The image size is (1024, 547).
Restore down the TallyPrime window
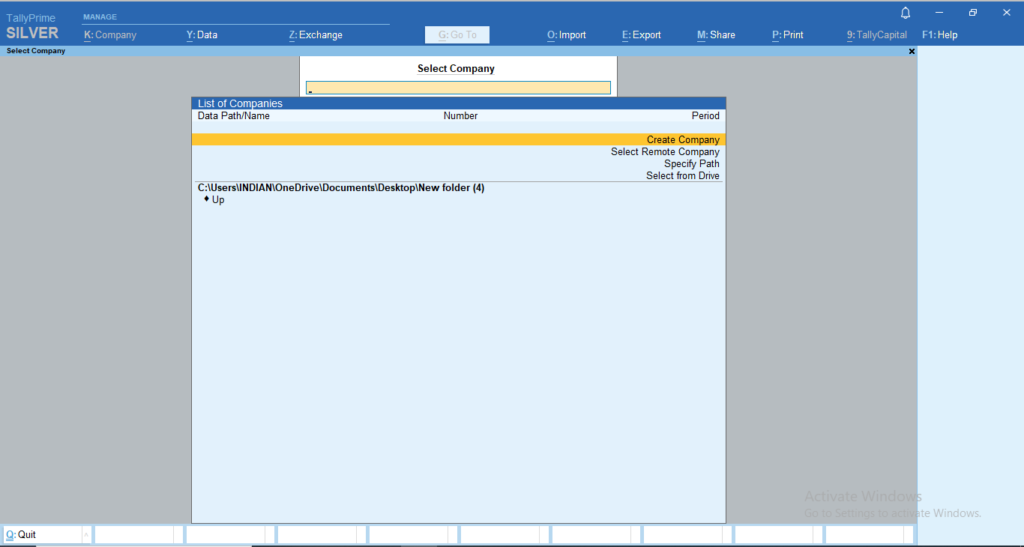[x=972, y=12]
